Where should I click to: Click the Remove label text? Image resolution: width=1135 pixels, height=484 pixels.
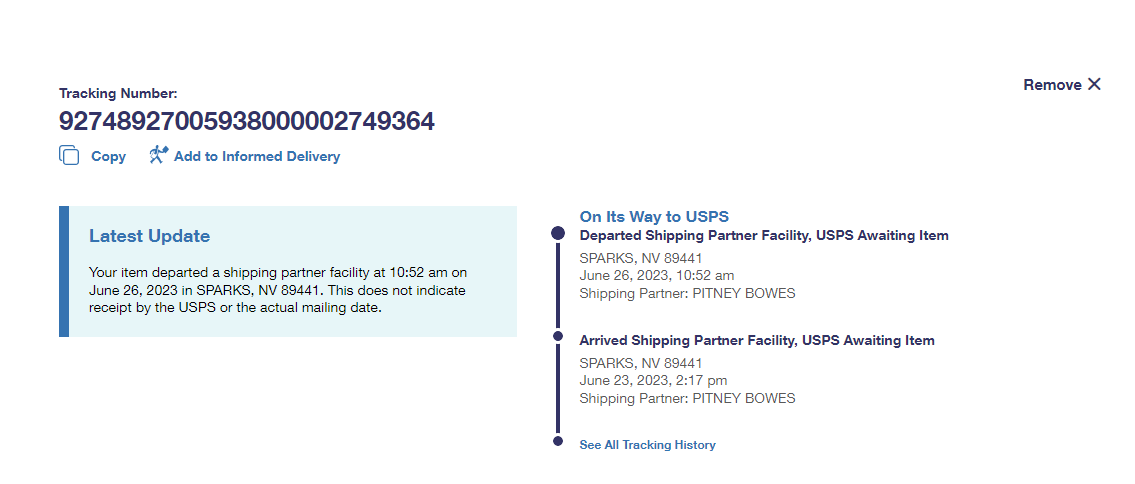click(x=1052, y=85)
